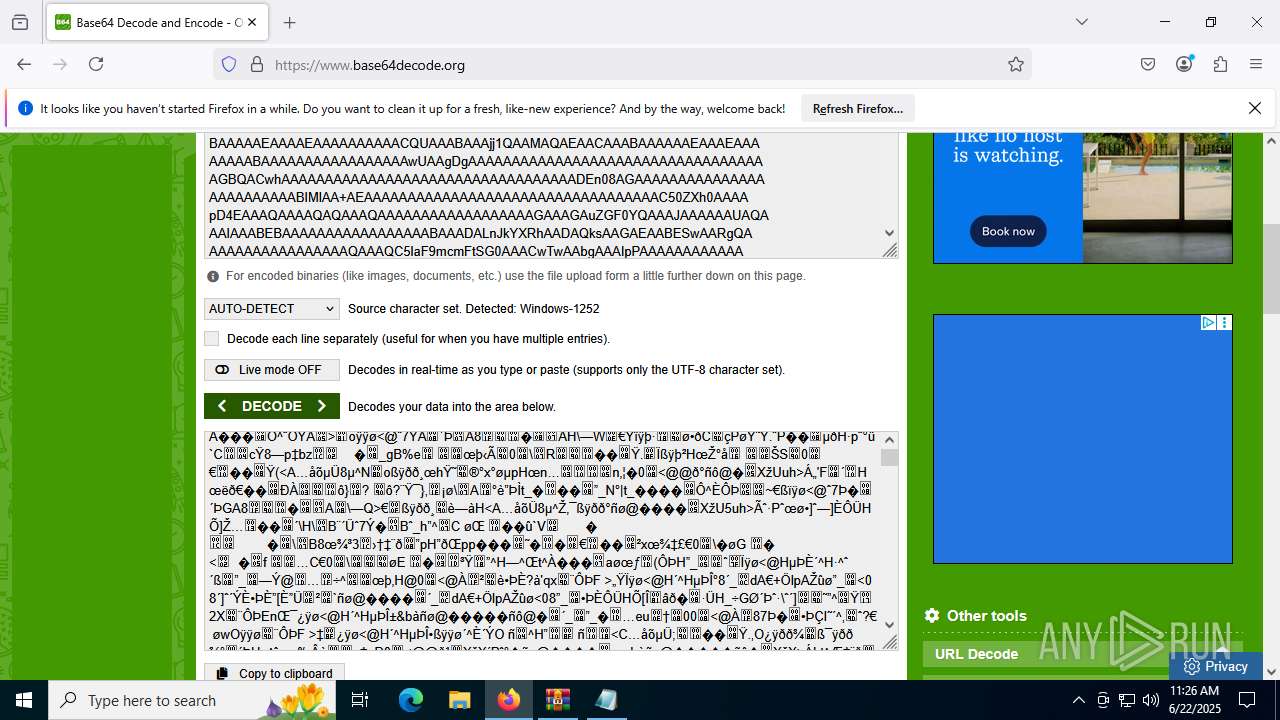Open the WinRAR taskbar icon
The height and width of the screenshot is (720, 1280).
click(x=557, y=700)
